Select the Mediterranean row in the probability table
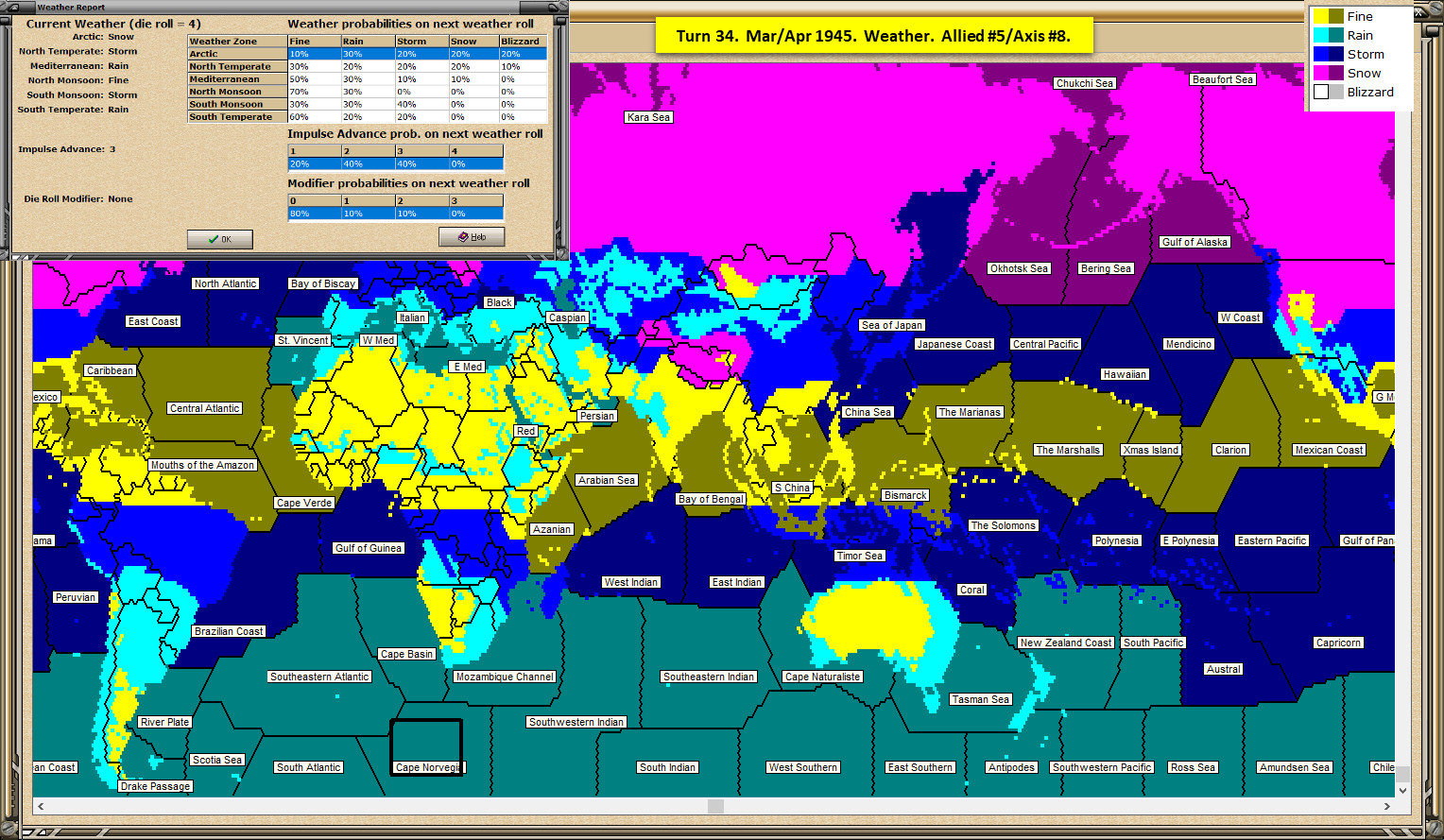 (x=368, y=79)
